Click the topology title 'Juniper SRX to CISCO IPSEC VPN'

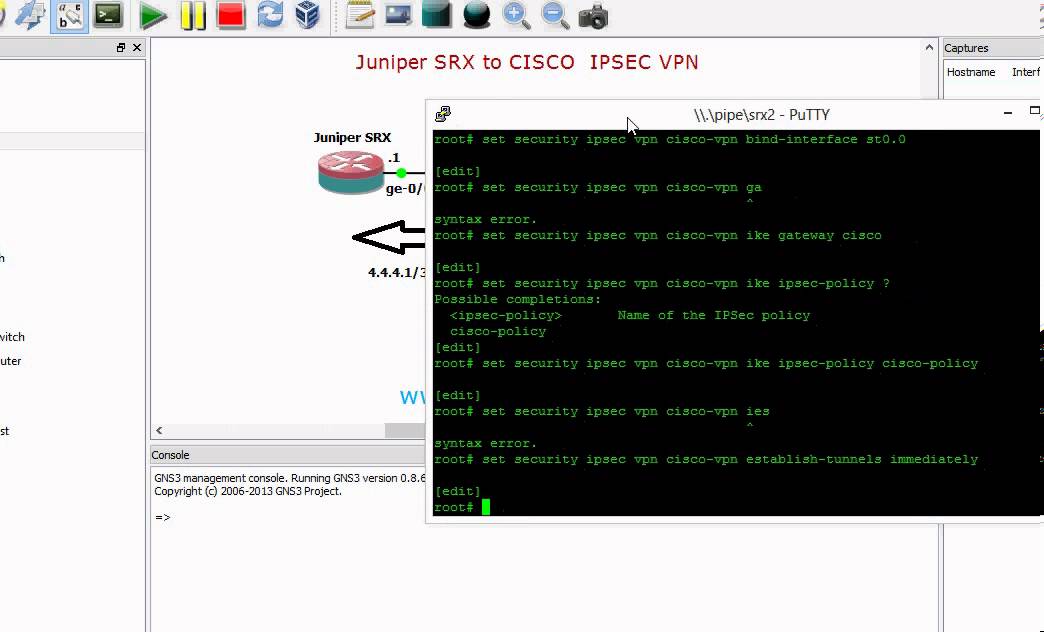pos(527,63)
